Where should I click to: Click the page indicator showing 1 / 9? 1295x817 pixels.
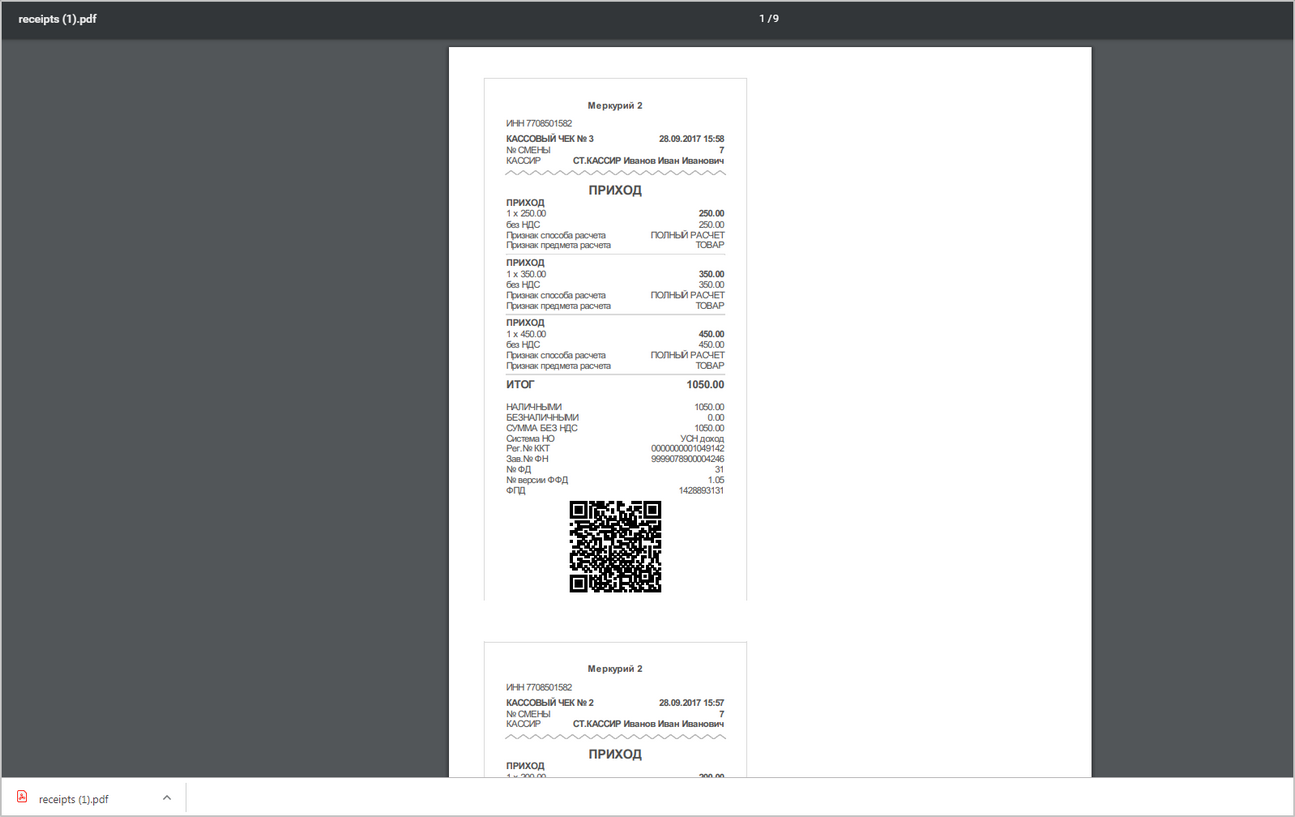768,18
